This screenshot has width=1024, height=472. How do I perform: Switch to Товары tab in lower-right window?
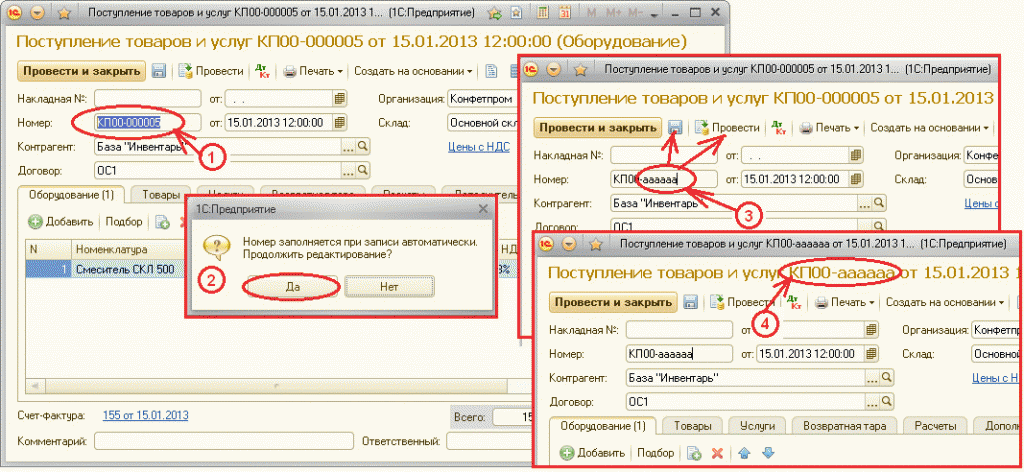(693, 426)
